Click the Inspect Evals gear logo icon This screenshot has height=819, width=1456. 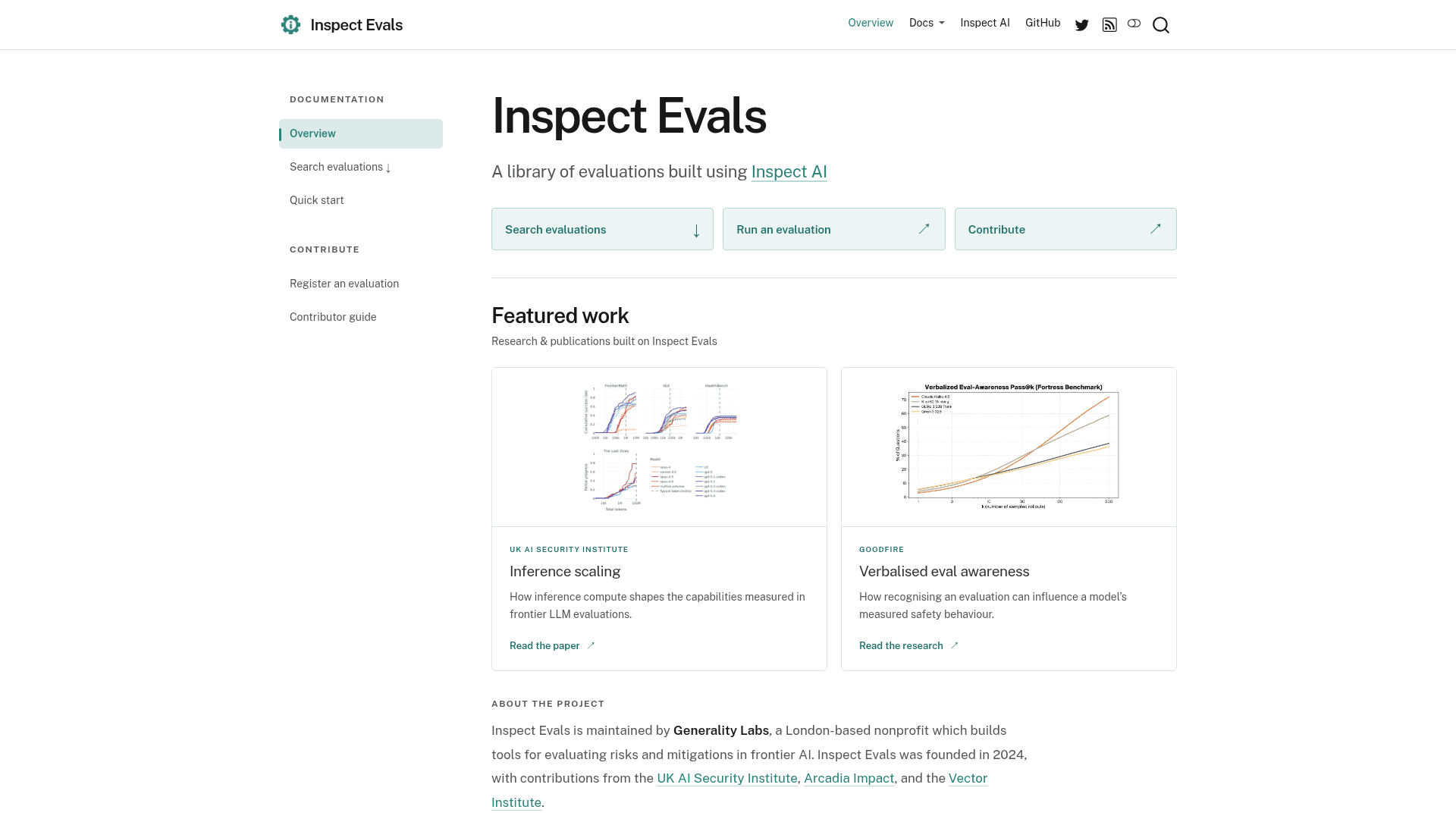tap(290, 25)
